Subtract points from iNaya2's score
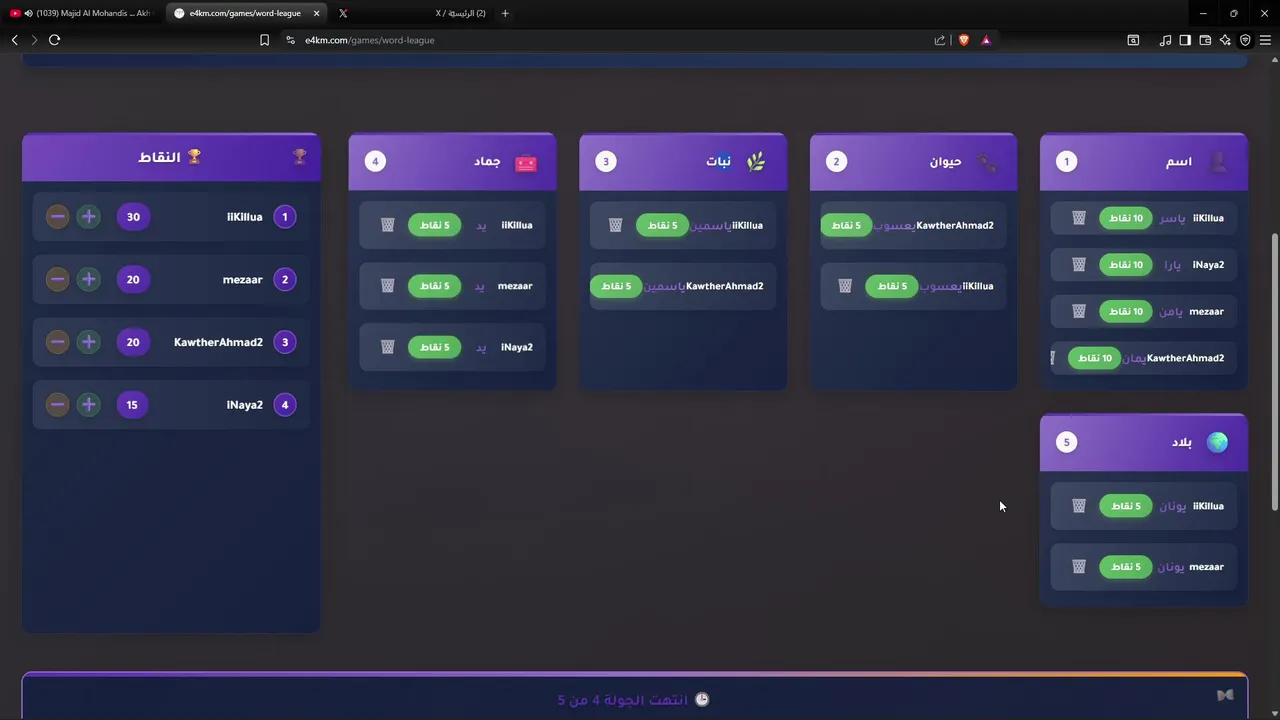The image size is (1280, 720). coord(58,405)
